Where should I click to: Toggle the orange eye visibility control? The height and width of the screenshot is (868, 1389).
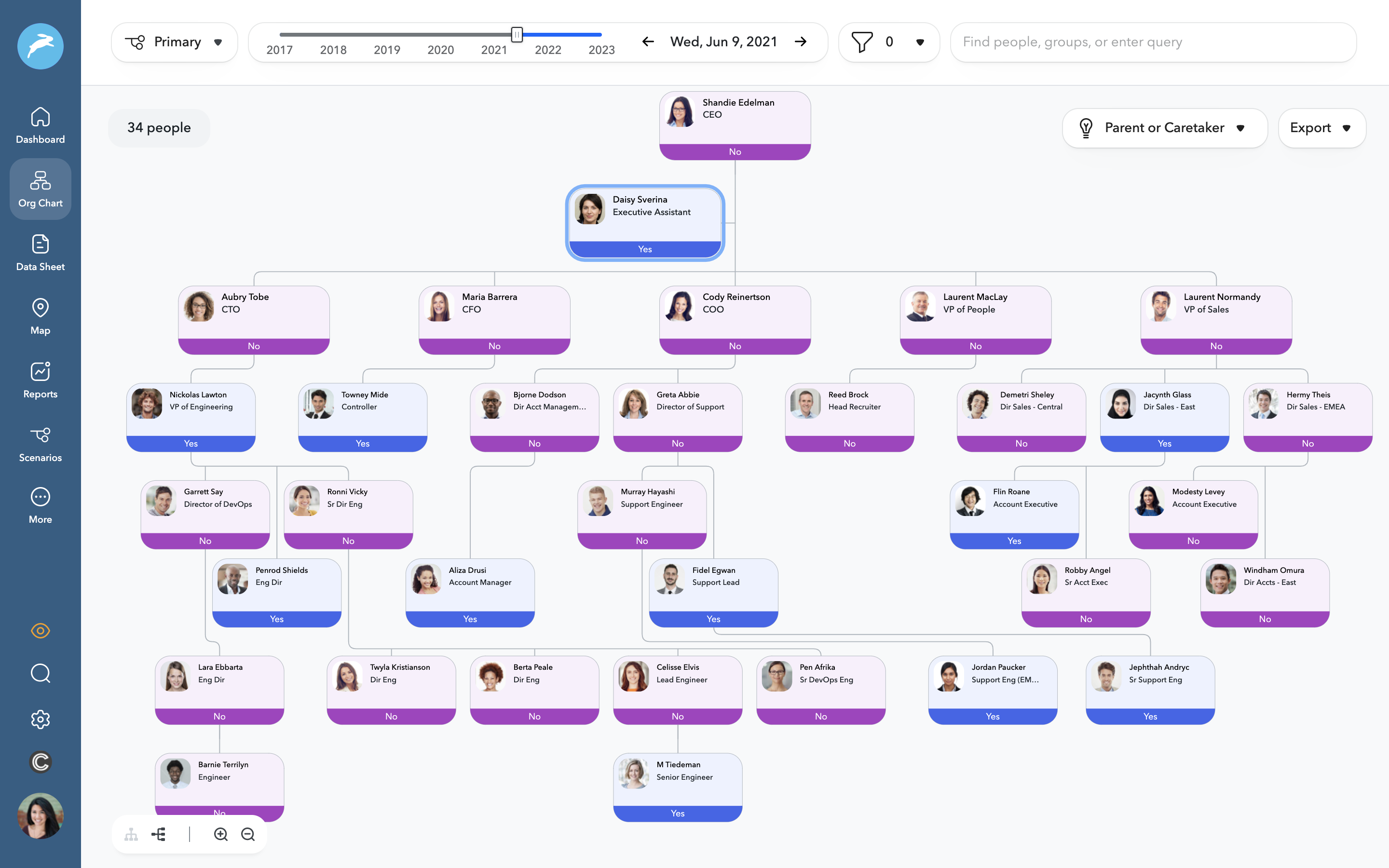(x=40, y=630)
